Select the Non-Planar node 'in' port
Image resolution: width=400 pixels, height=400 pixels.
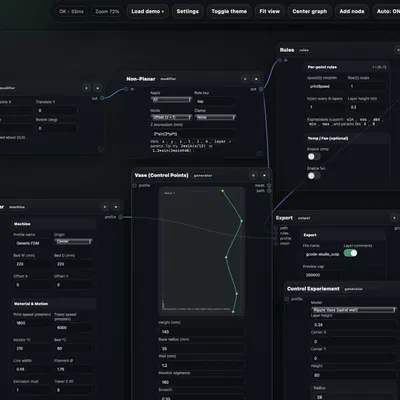click(126, 89)
